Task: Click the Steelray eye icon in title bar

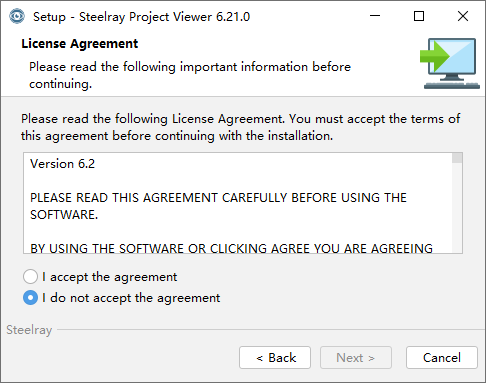Action: coord(17,16)
